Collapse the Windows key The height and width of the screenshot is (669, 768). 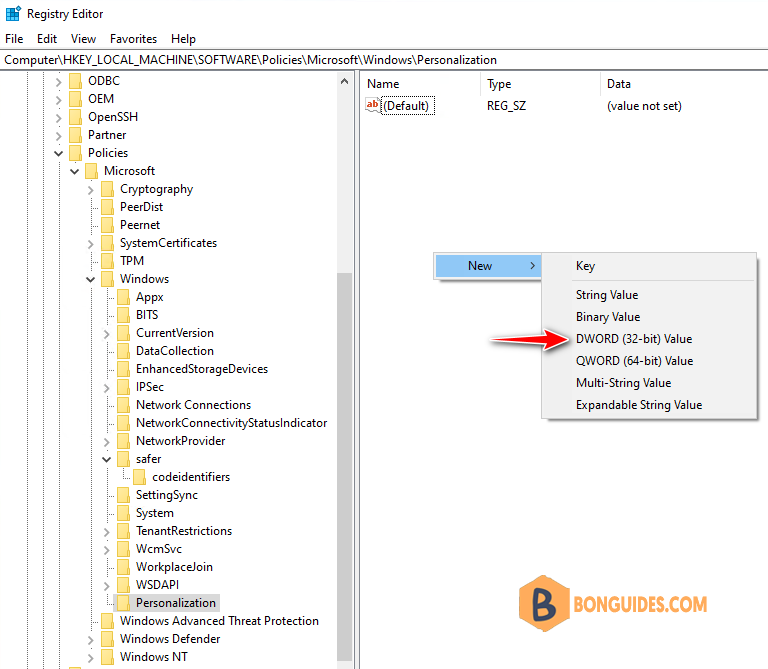coord(91,280)
